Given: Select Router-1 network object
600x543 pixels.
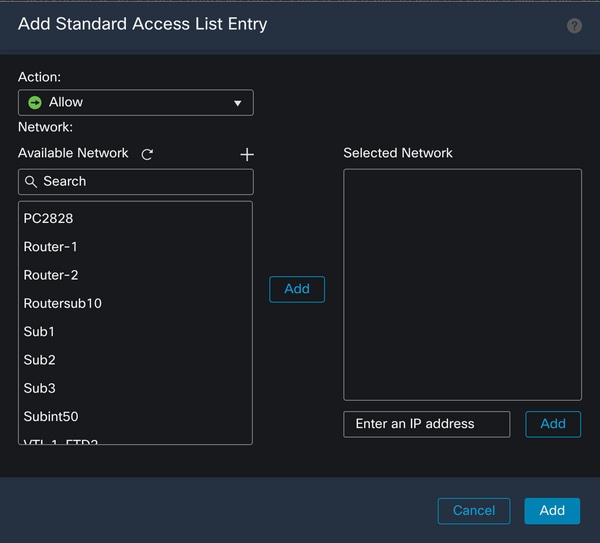Looking at the screenshot, I should click(x=135, y=247).
